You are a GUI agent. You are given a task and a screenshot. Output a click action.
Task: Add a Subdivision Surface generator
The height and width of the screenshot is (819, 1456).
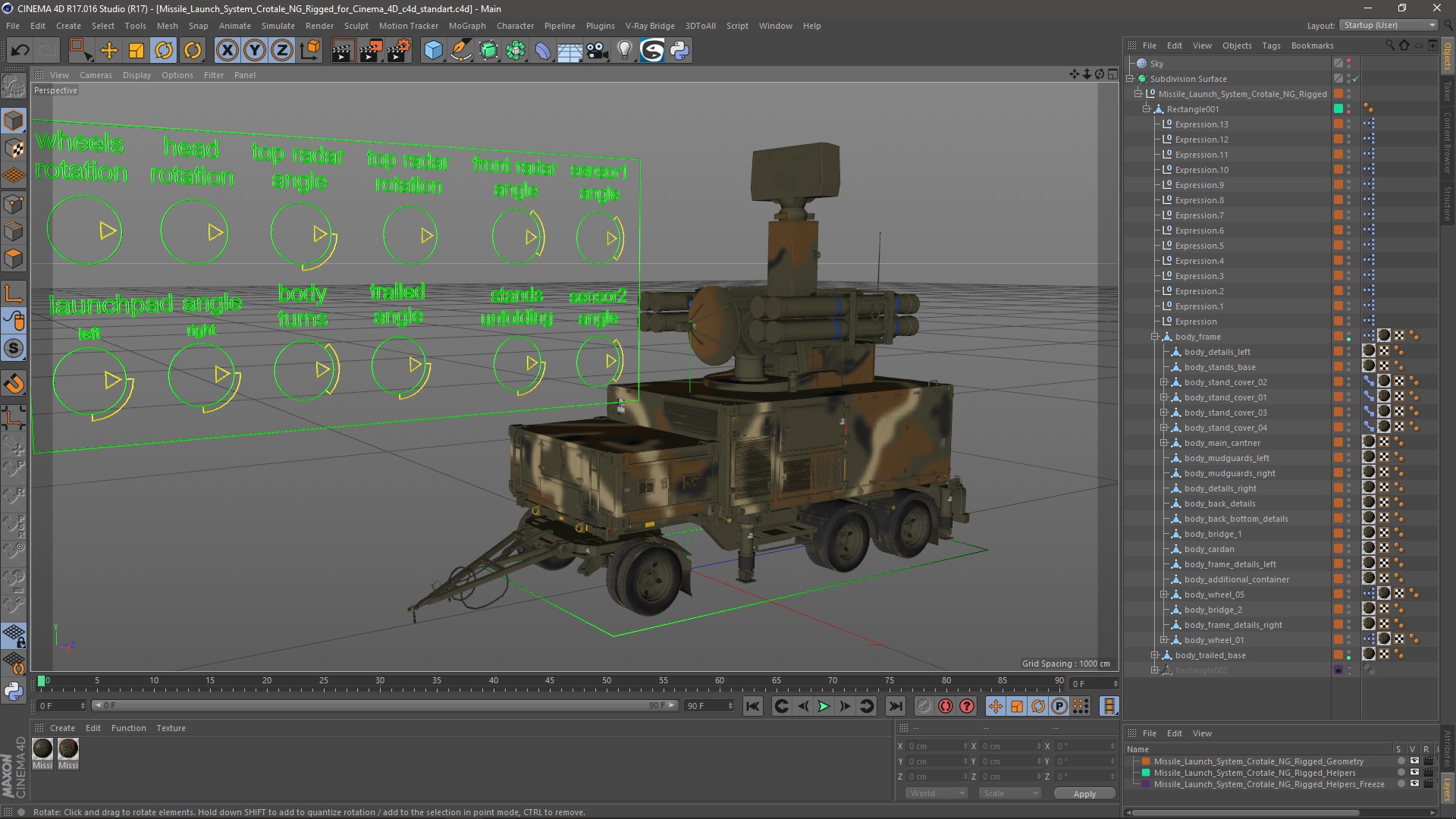(488, 51)
